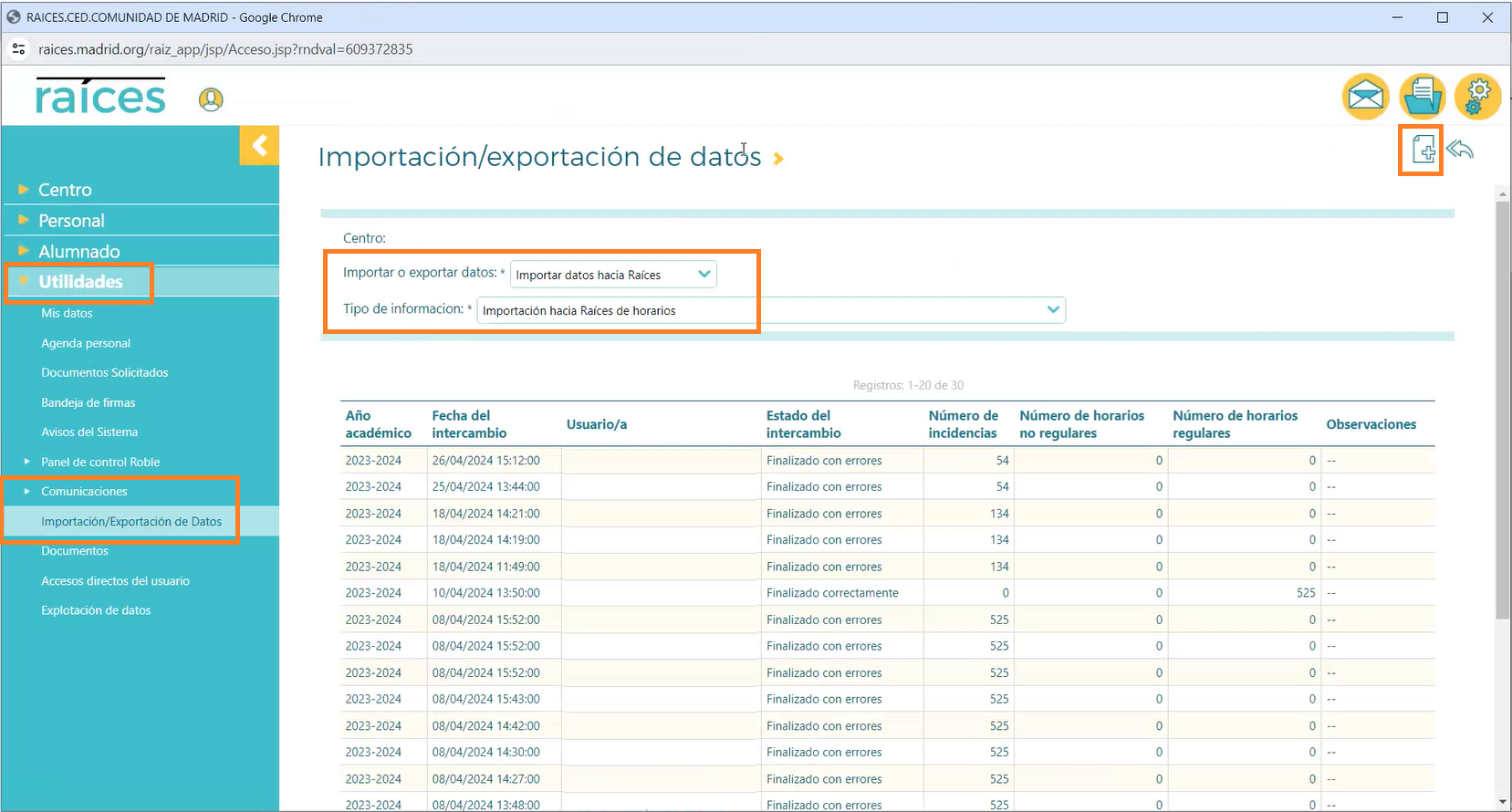Click the back double-arrow icon
1512x812 pixels.
[1460, 149]
